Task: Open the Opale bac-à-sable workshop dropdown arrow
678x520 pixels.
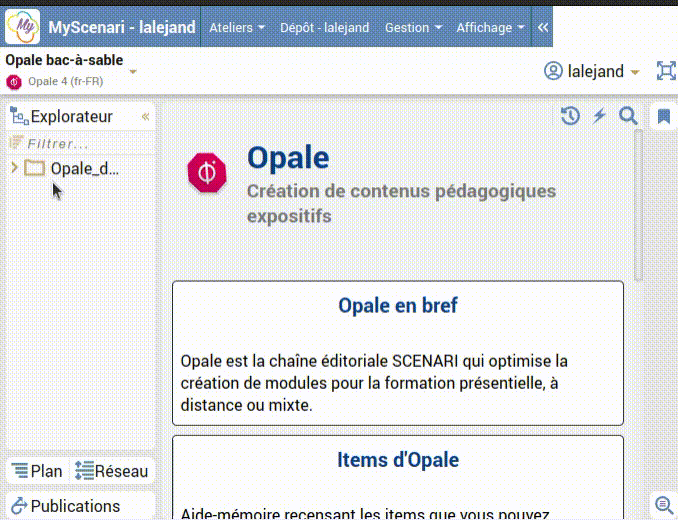Action: pyautogui.click(x=133, y=72)
